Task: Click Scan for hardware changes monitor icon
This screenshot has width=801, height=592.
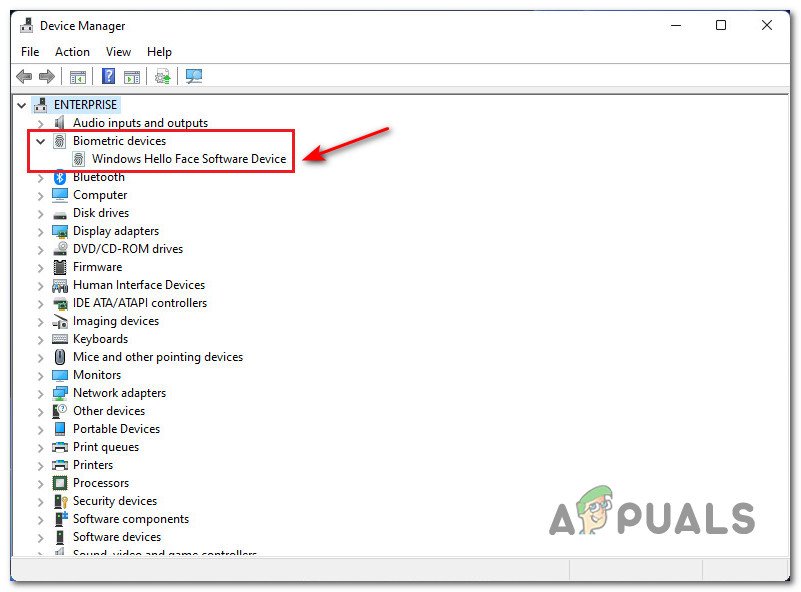Action: pos(193,77)
